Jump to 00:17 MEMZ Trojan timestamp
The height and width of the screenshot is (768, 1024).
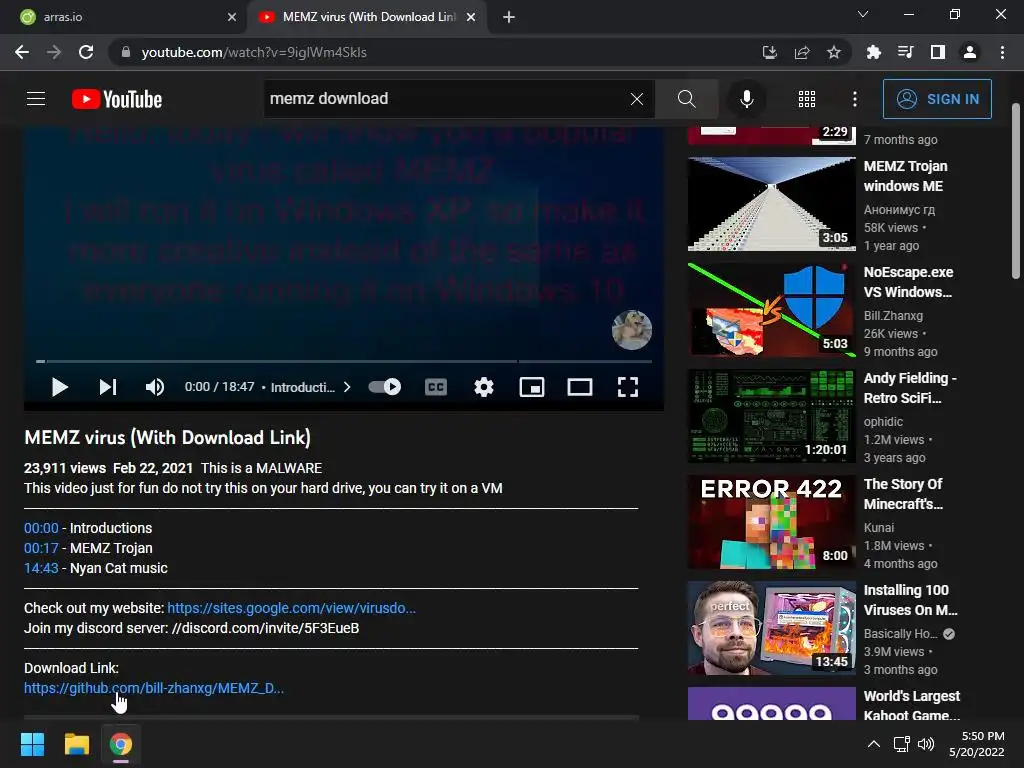point(41,548)
